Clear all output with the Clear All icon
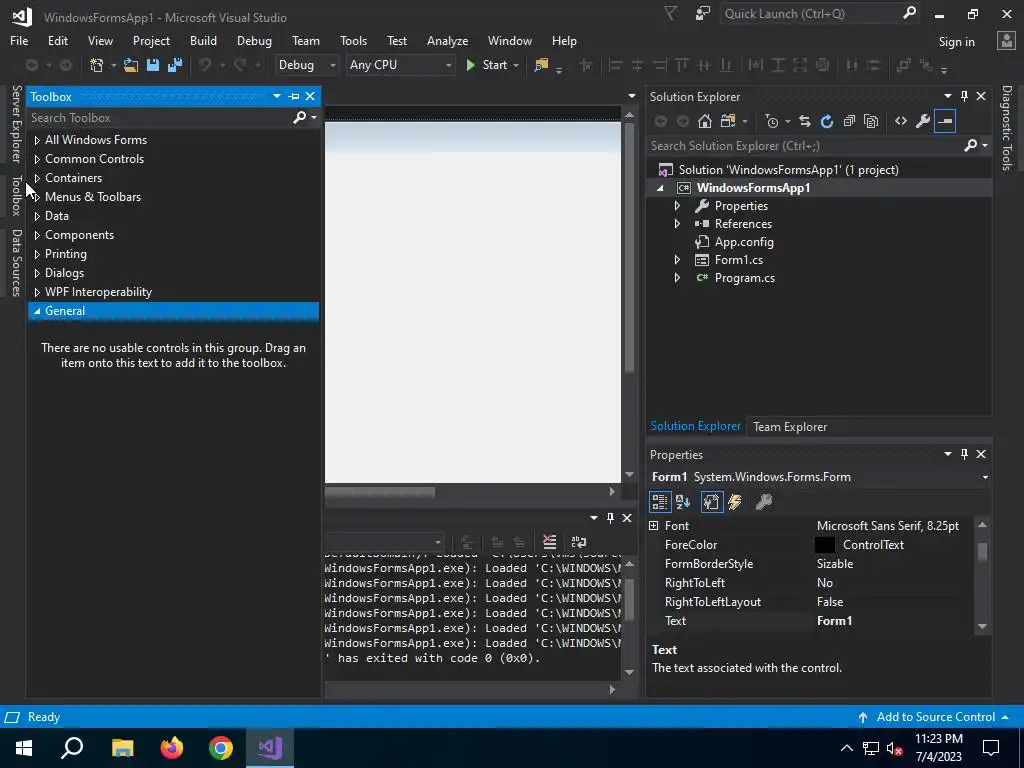Screen dimensions: 1024x768 coord(549,541)
